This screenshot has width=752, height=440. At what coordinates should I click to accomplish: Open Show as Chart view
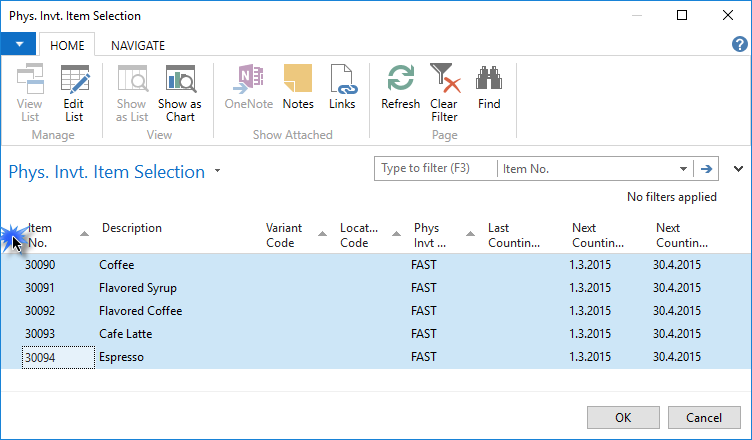click(180, 92)
